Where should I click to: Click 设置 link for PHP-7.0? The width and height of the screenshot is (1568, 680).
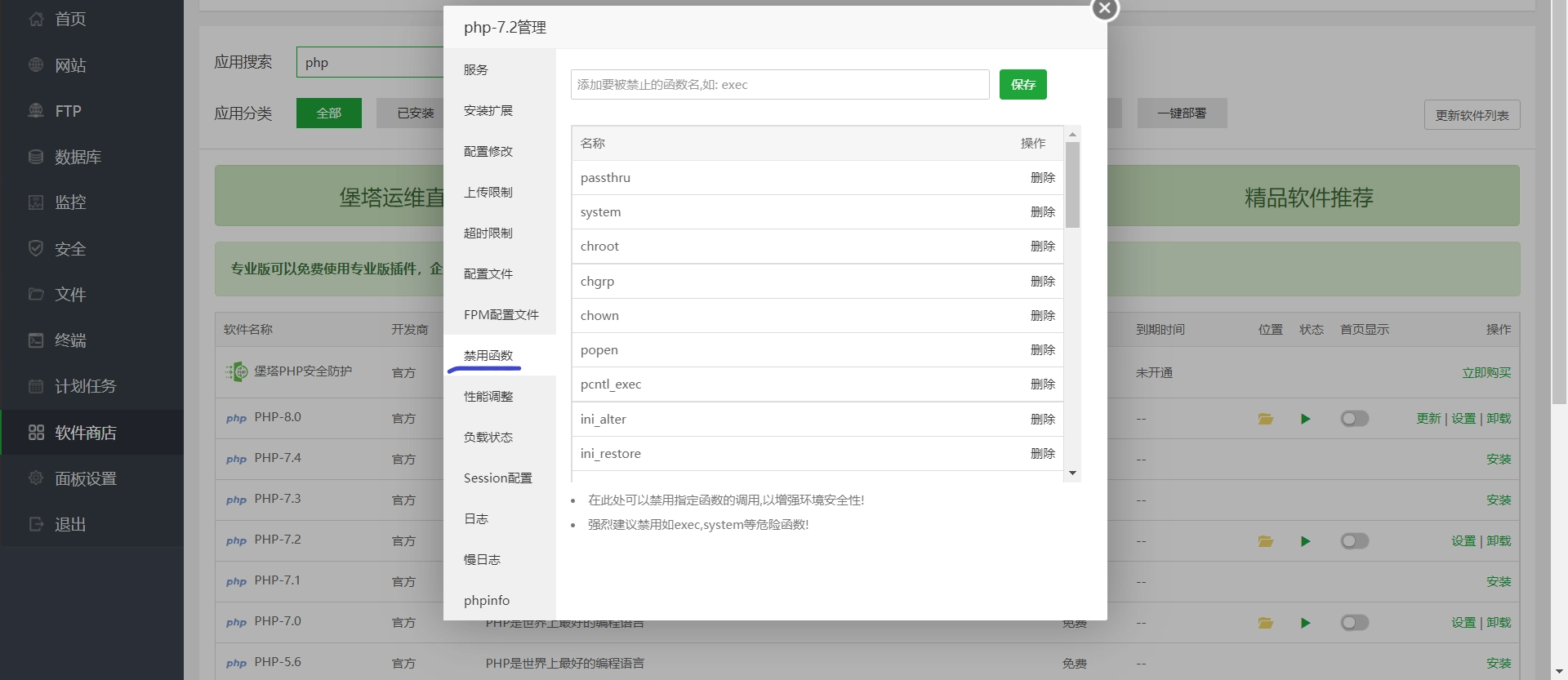point(1463,622)
